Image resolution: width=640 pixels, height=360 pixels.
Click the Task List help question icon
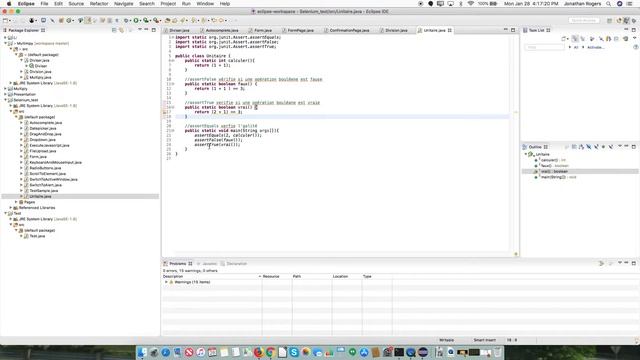pyautogui.click(x=636, y=47)
